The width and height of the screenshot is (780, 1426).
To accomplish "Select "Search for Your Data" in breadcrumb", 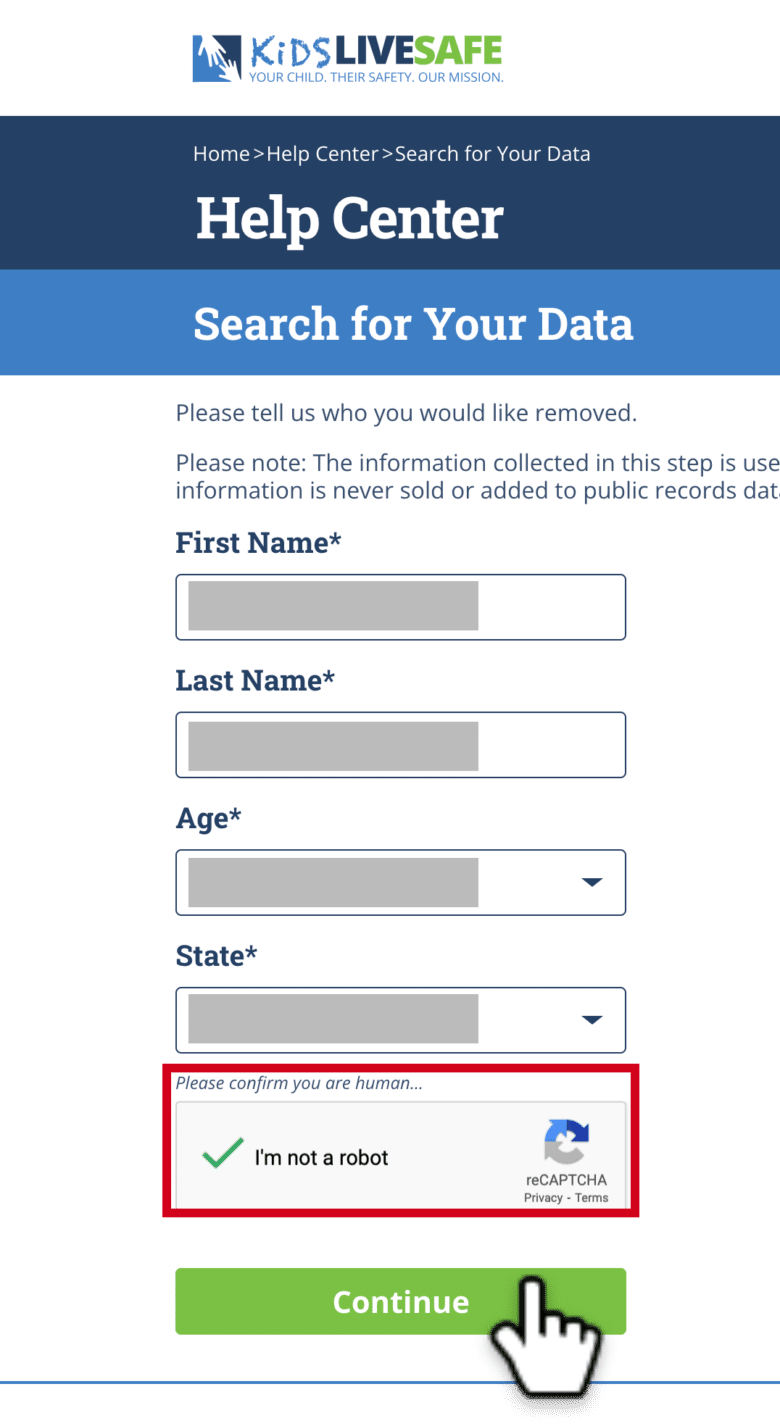I will click(492, 153).
